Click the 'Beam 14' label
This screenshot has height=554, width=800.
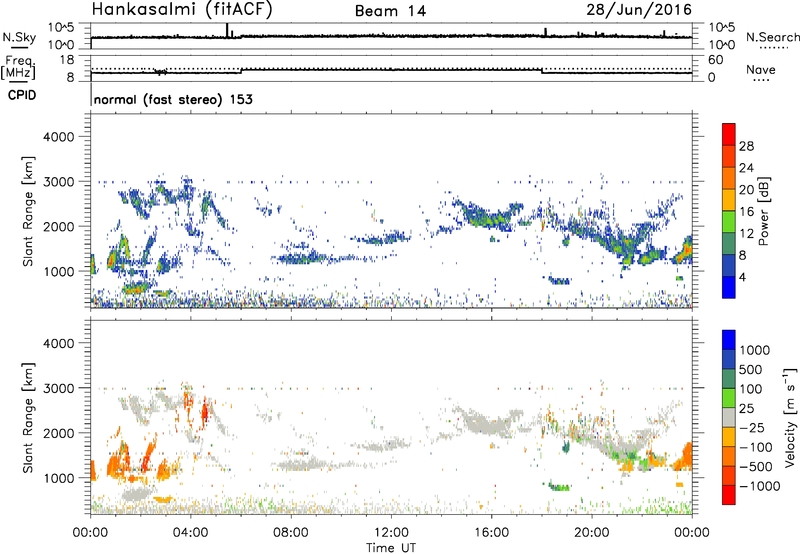(x=390, y=11)
